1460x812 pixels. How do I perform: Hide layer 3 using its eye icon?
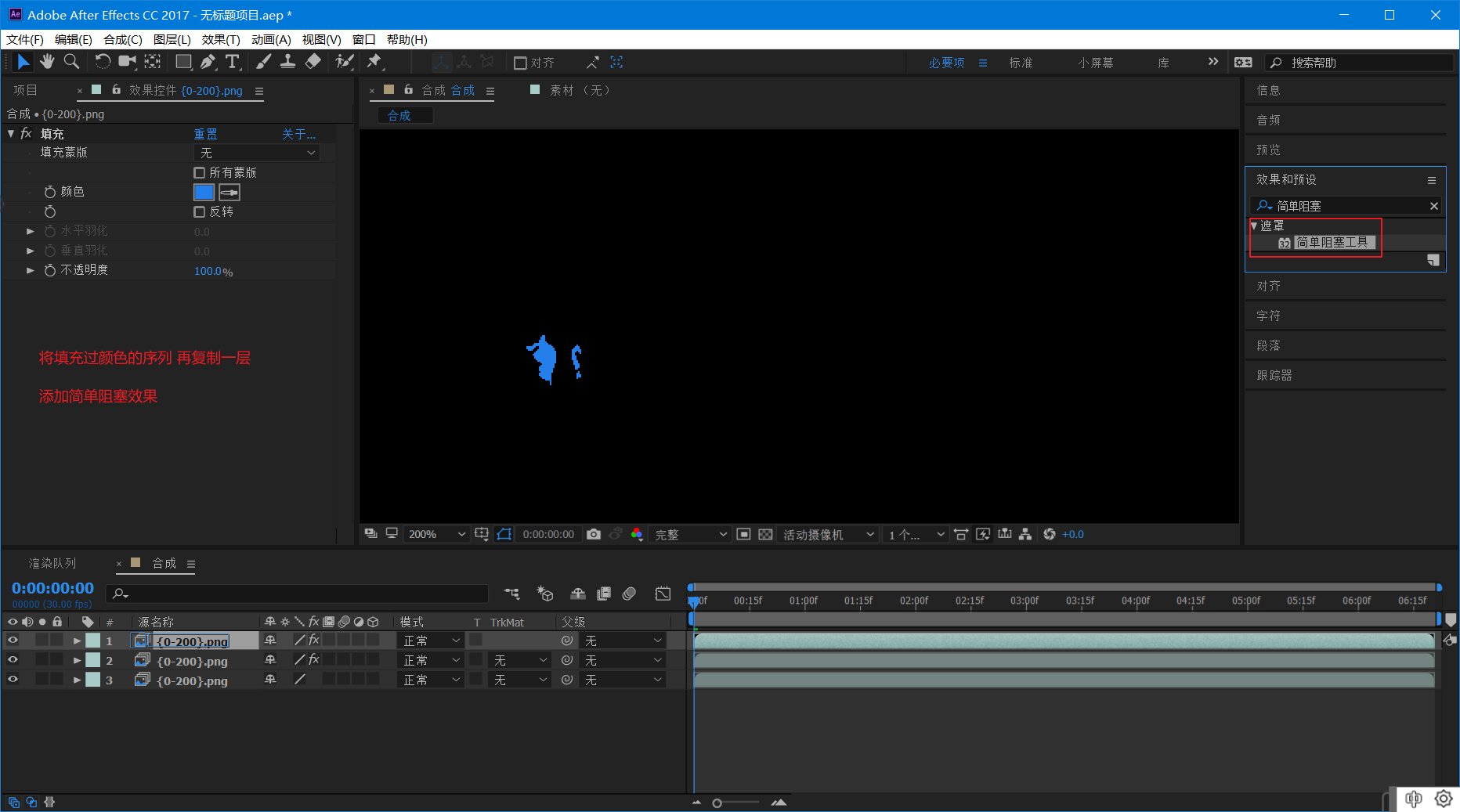[13, 680]
